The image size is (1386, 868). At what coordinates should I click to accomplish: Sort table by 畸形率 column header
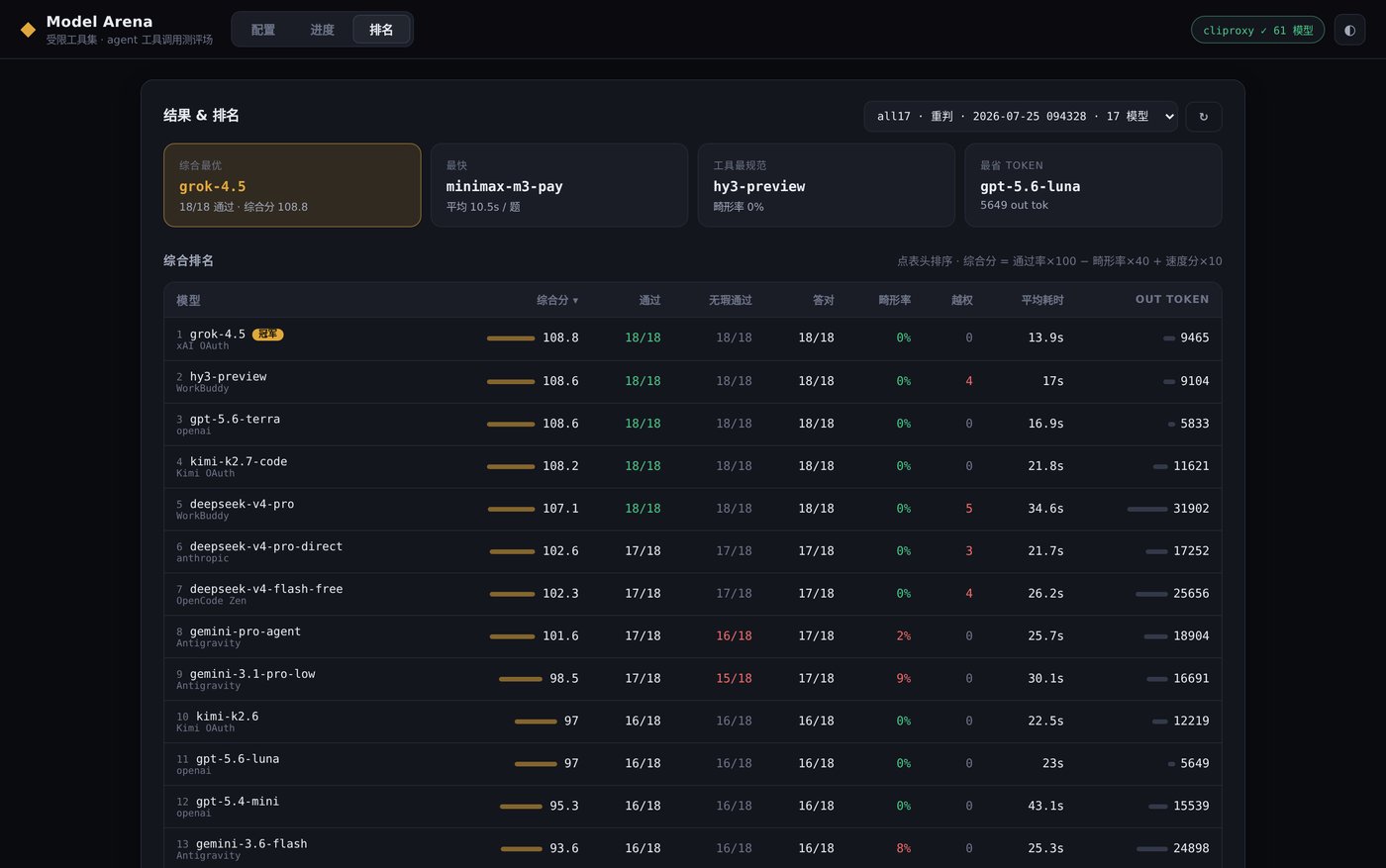point(894,300)
